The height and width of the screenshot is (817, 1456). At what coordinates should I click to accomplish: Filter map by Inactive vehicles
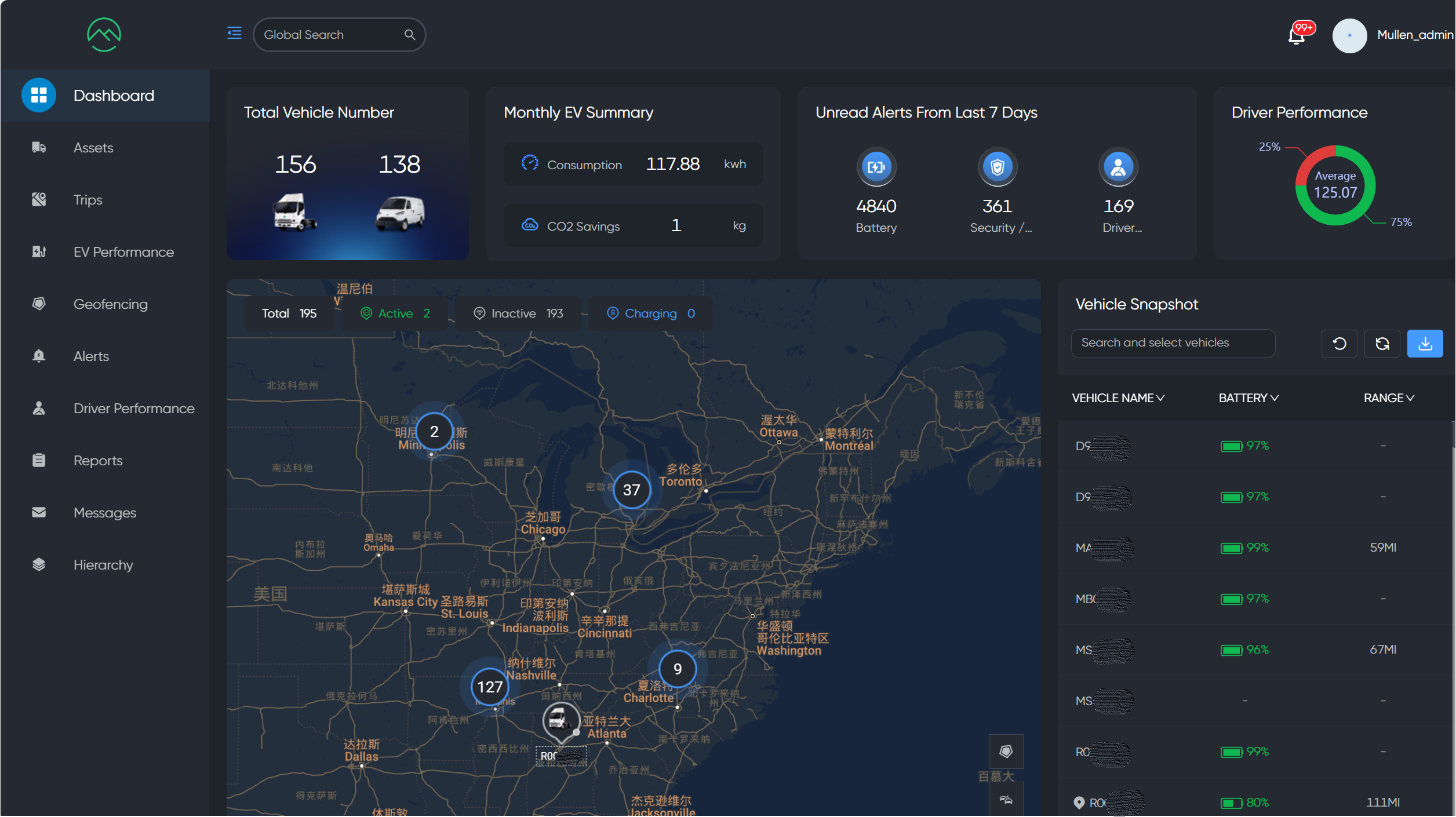click(518, 313)
